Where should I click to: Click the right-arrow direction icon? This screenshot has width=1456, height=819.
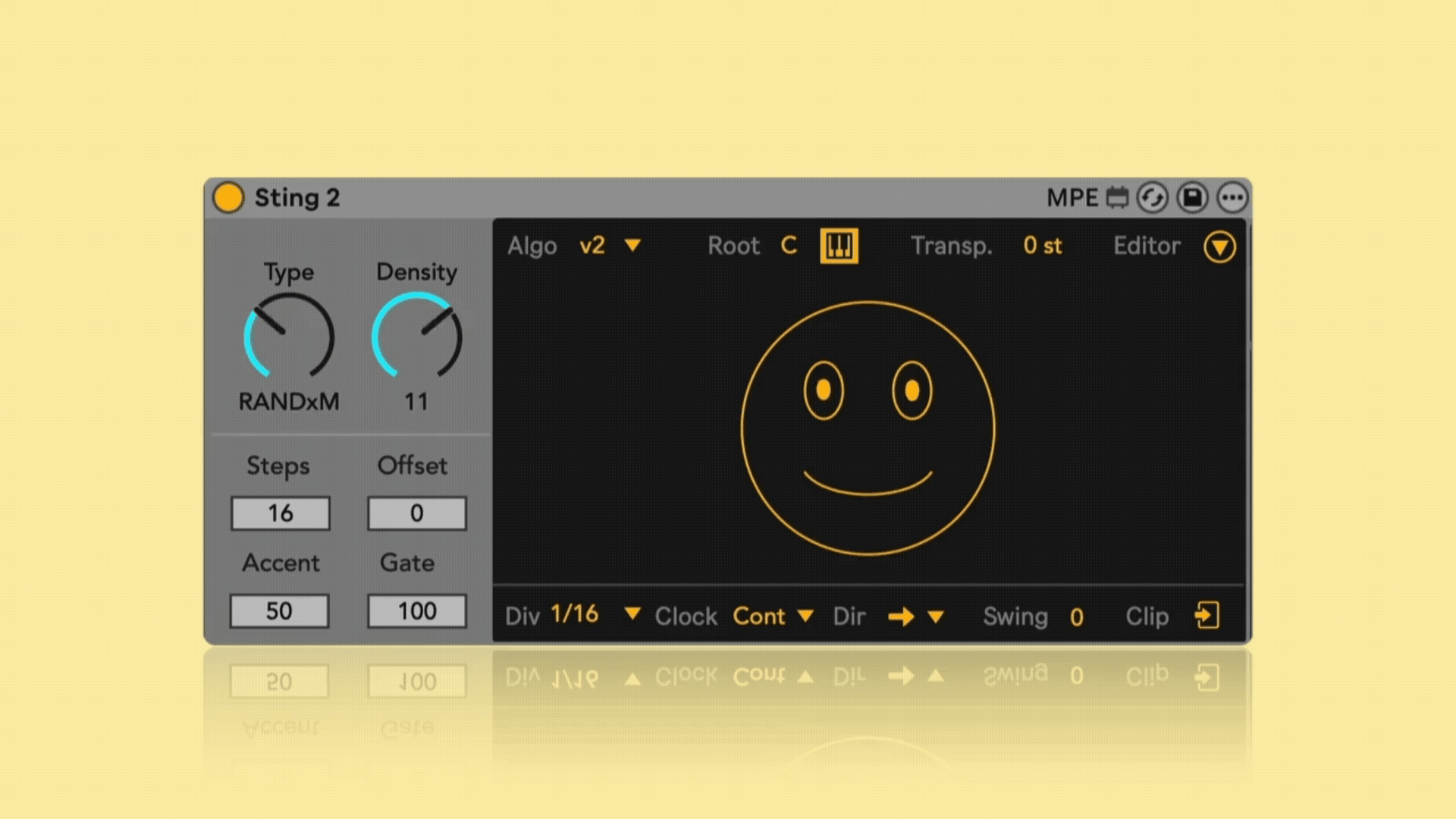(901, 617)
